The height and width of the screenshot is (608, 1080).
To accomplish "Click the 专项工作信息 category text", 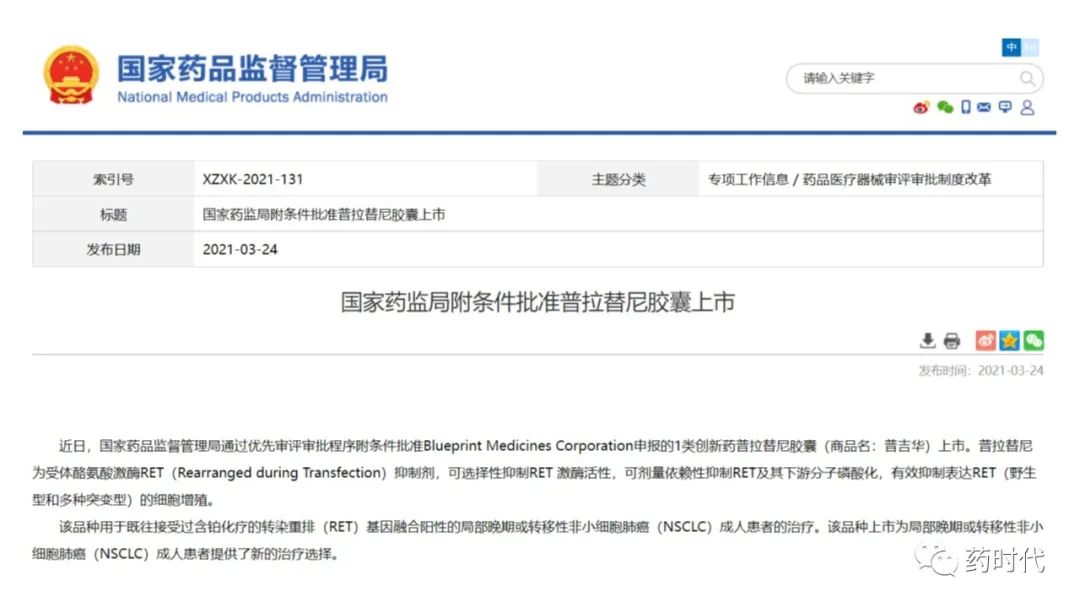I will point(748,180).
